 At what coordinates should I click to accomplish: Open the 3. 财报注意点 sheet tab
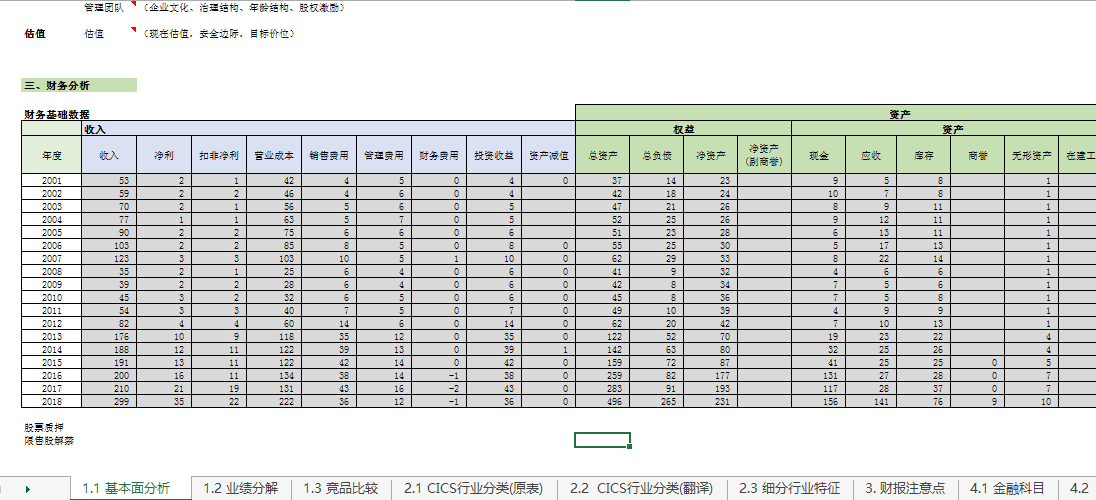pyautogui.click(x=905, y=488)
